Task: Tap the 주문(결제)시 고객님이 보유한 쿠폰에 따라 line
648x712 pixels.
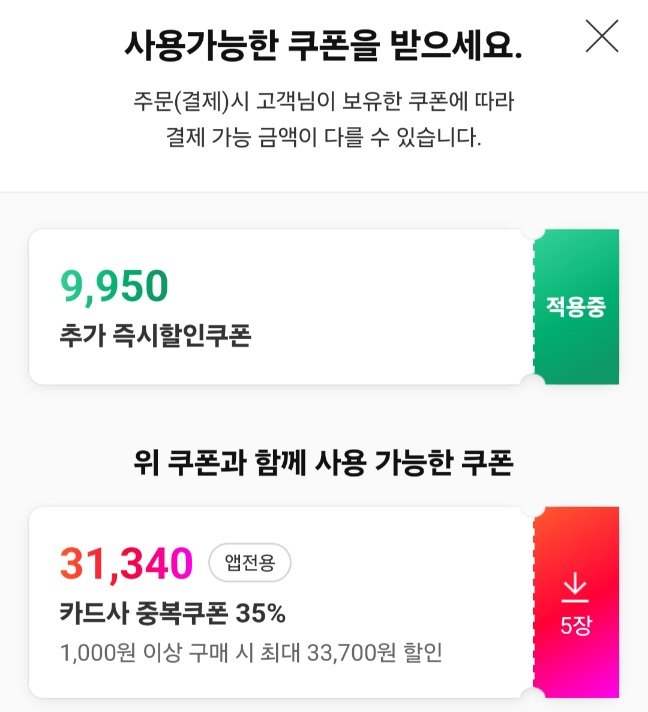Action: click(x=323, y=100)
